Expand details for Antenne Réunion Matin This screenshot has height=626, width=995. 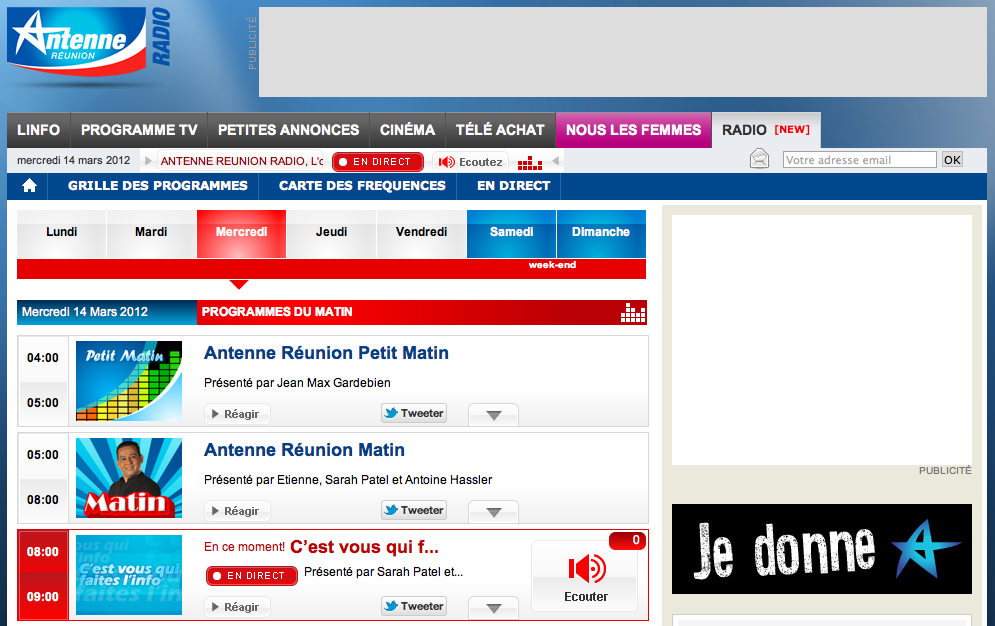click(x=493, y=512)
